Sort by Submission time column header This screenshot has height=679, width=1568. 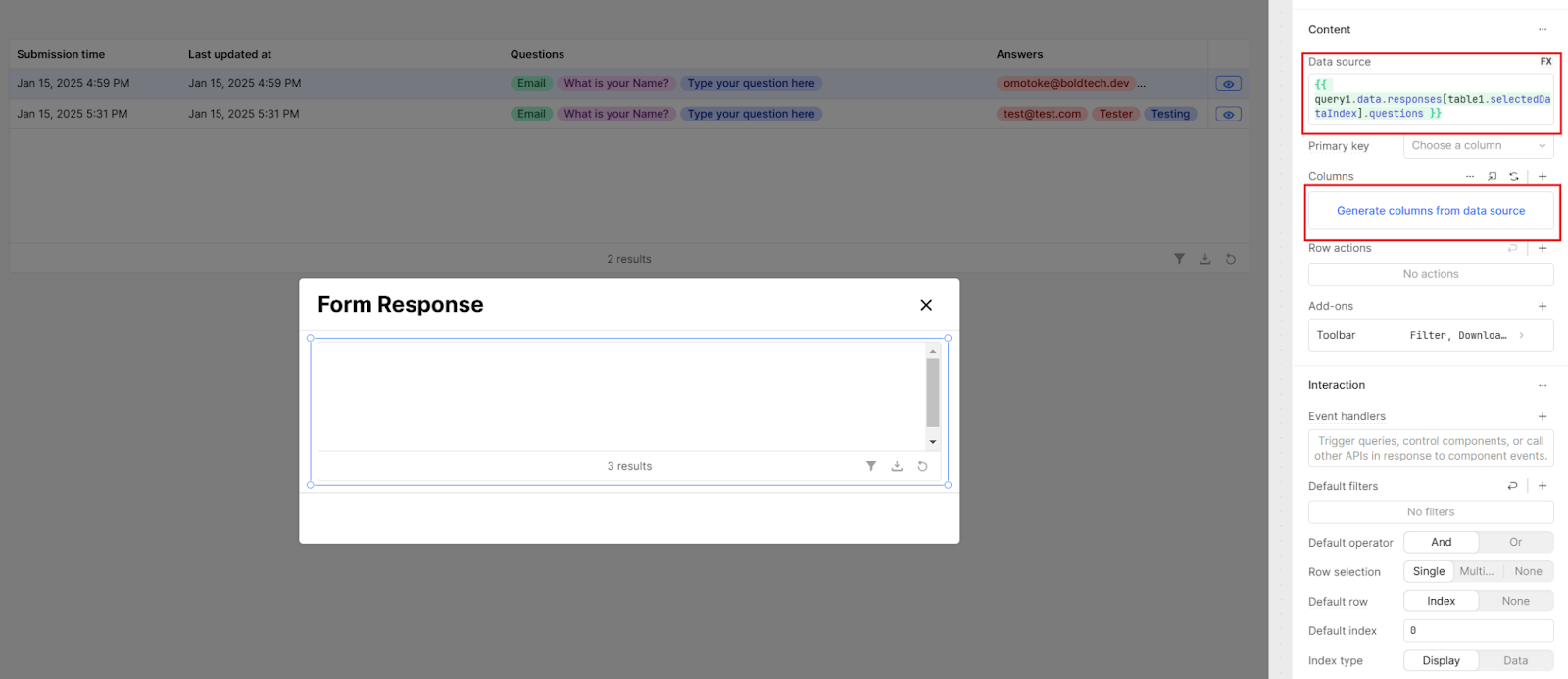coord(61,55)
